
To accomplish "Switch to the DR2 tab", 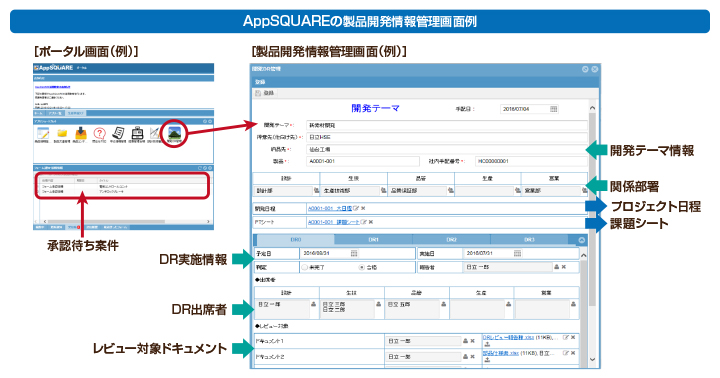I will point(451,240).
